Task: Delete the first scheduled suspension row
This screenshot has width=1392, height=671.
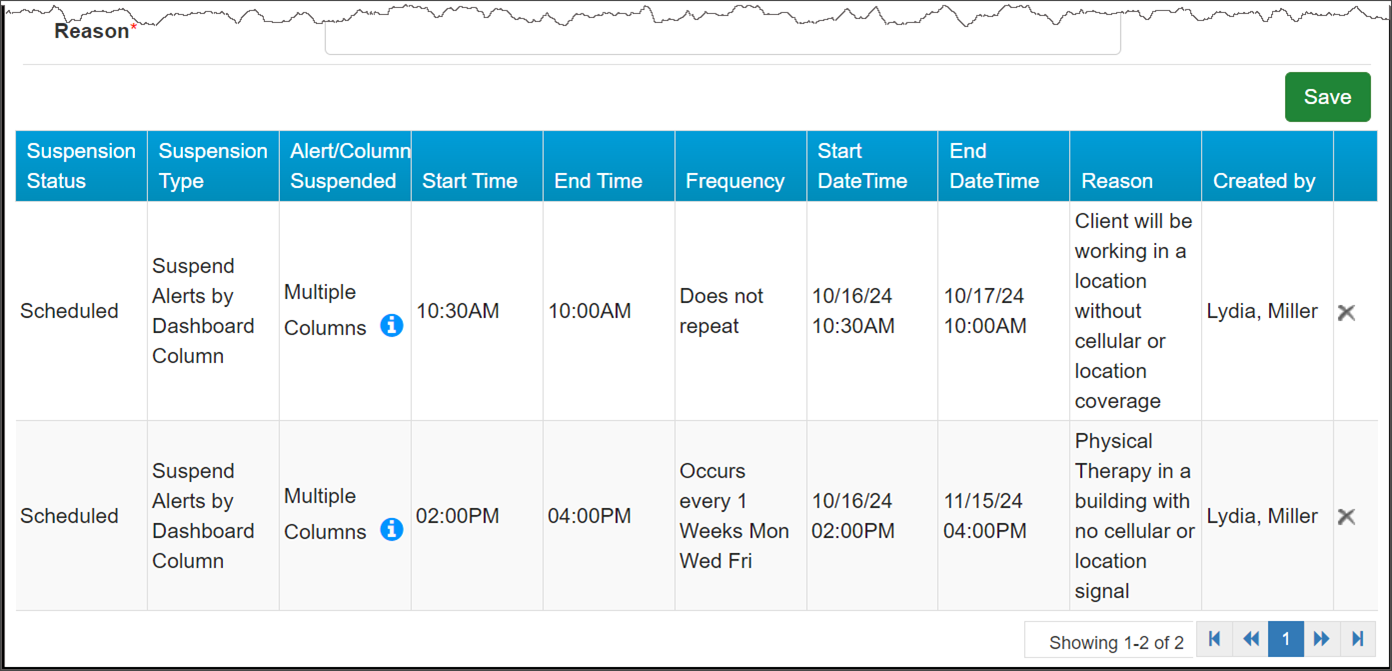Action: click(1346, 312)
